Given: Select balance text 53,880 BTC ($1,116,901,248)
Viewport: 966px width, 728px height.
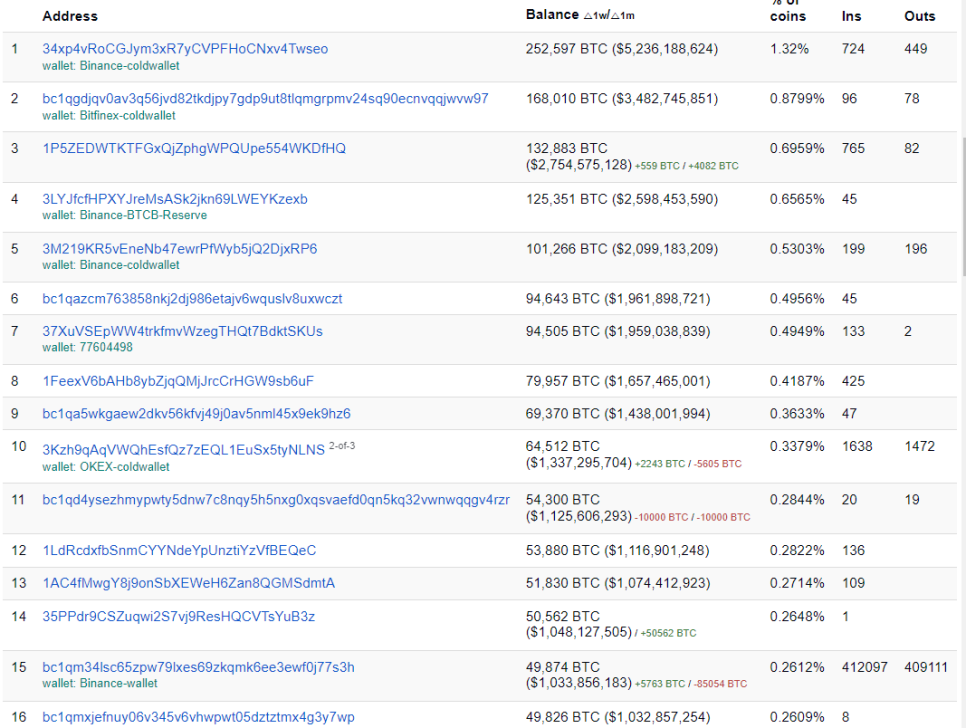Looking at the screenshot, I should [x=617, y=551].
